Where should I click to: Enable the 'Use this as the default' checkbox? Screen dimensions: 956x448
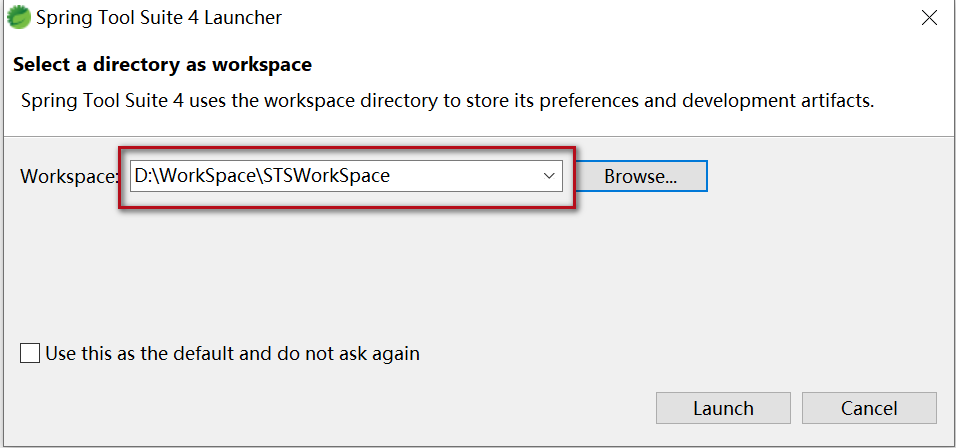coord(30,353)
